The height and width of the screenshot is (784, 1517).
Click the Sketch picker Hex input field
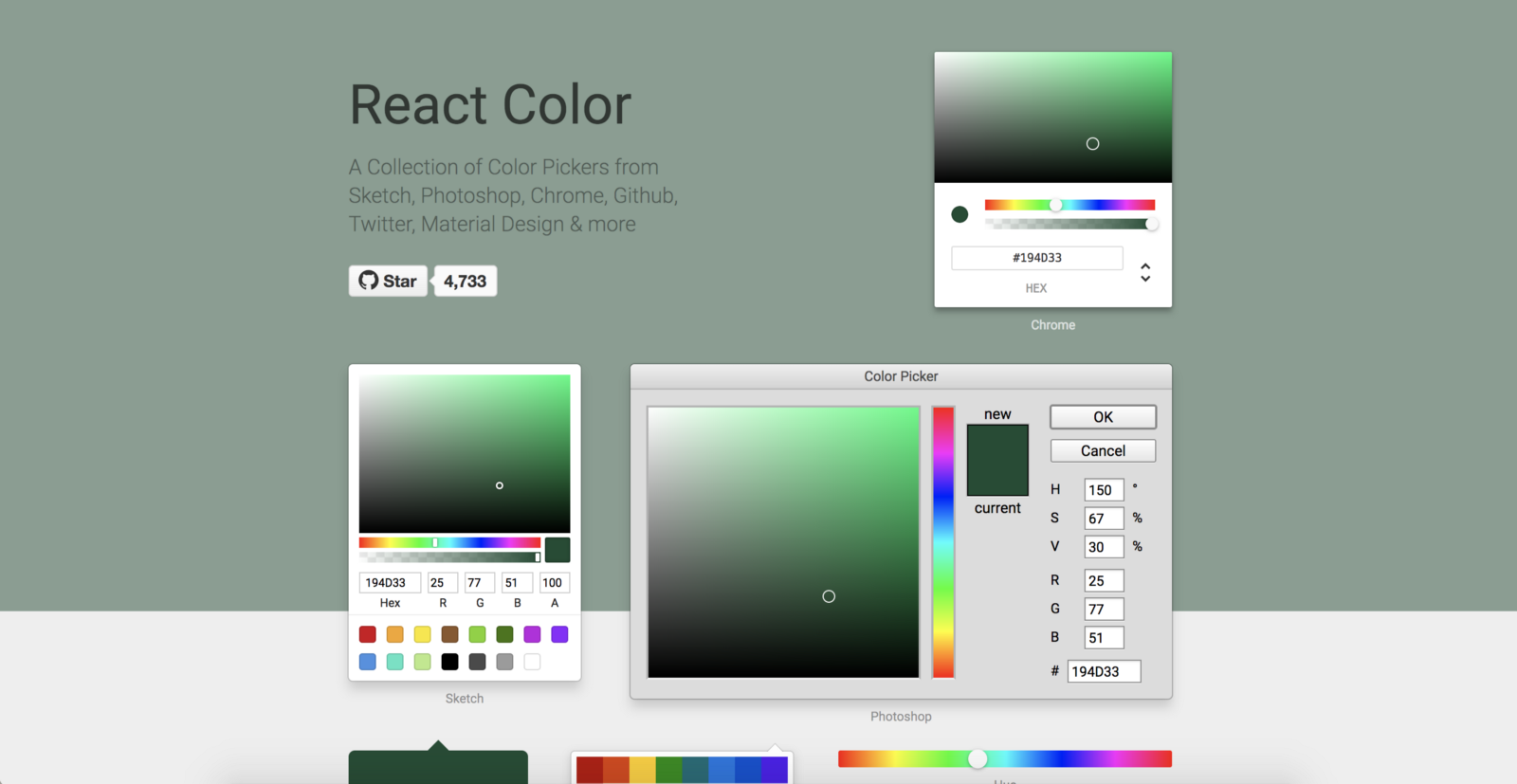pyautogui.click(x=390, y=583)
